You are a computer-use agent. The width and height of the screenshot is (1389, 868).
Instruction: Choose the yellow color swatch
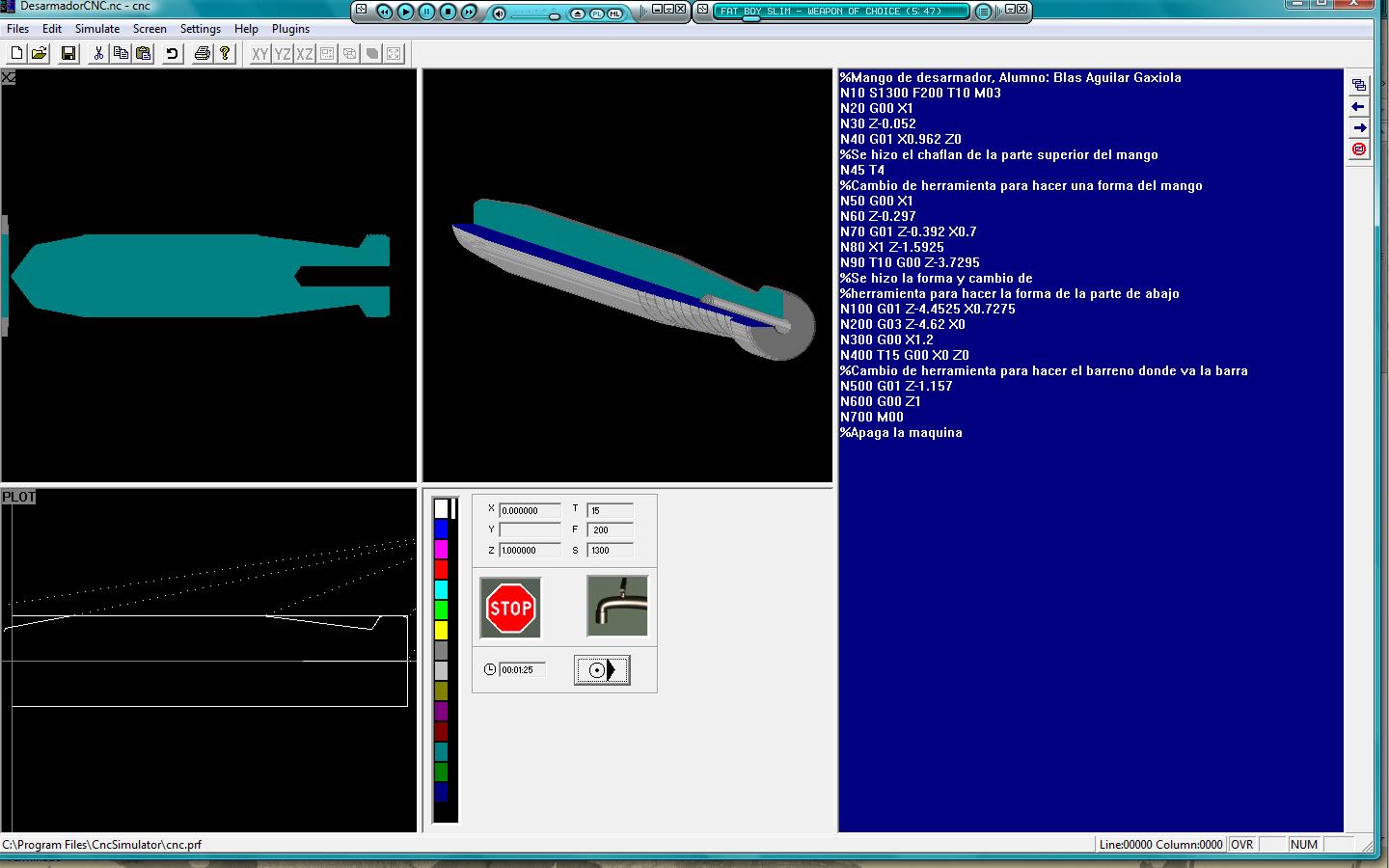coord(441,631)
